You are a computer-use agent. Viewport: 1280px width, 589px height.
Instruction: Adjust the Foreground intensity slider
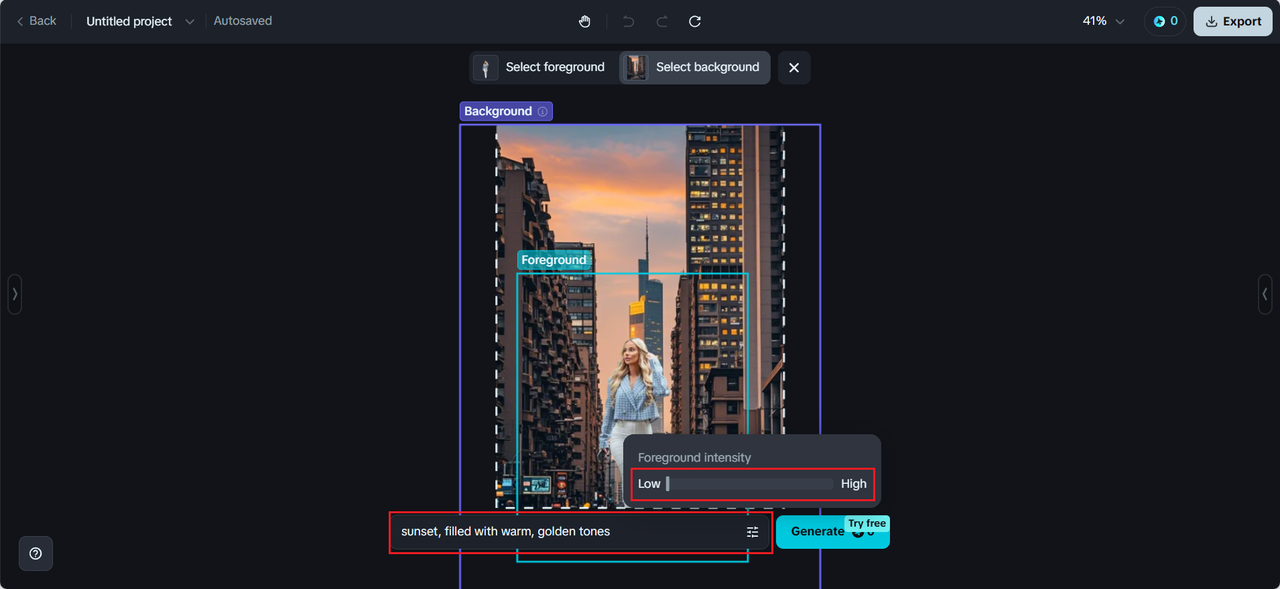pos(750,484)
